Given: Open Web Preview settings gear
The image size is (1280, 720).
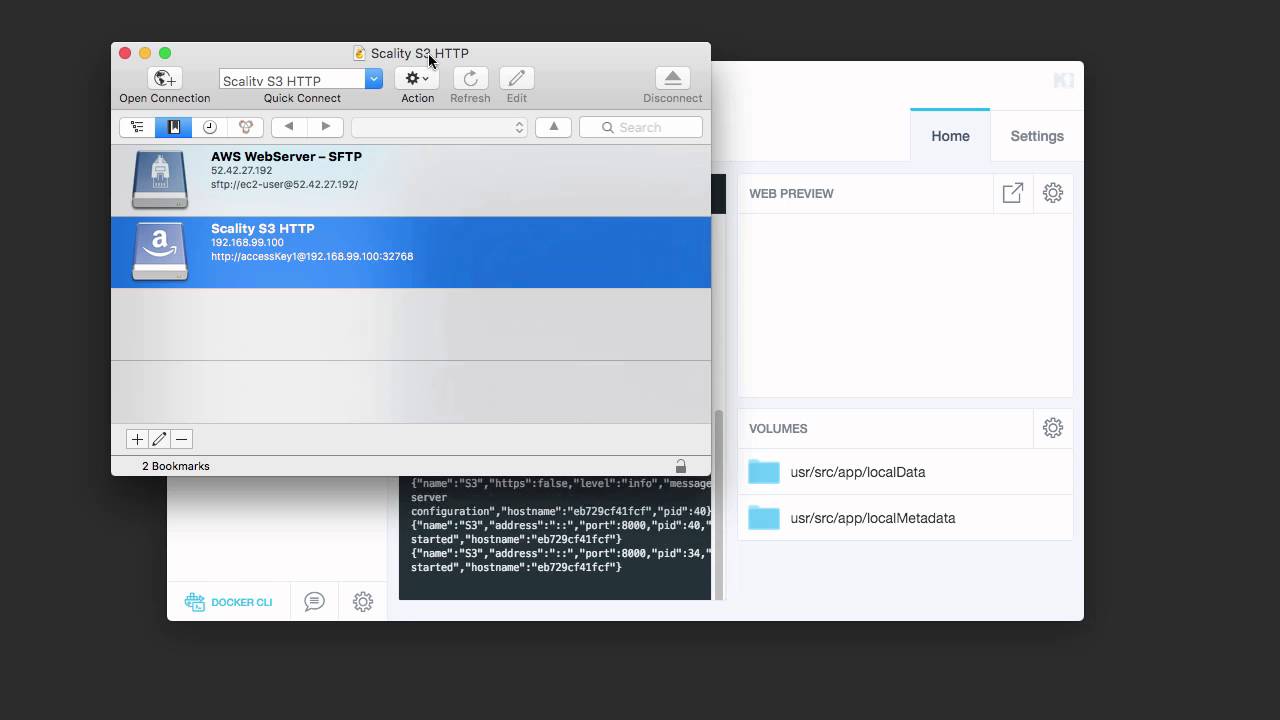Looking at the screenshot, I should click(x=1053, y=193).
